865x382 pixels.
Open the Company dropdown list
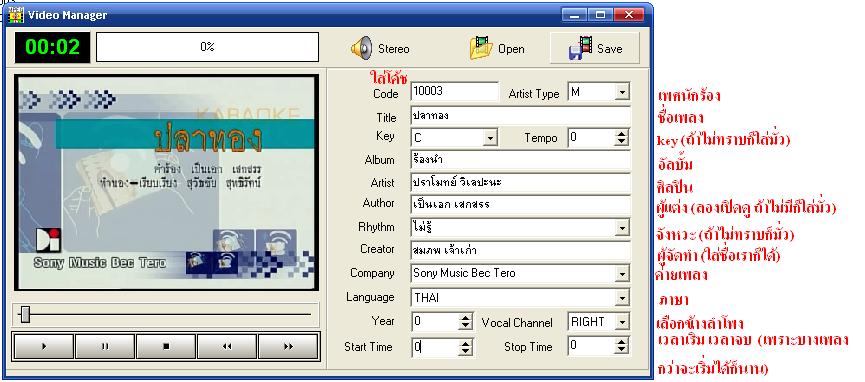pyautogui.click(x=622, y=273)
